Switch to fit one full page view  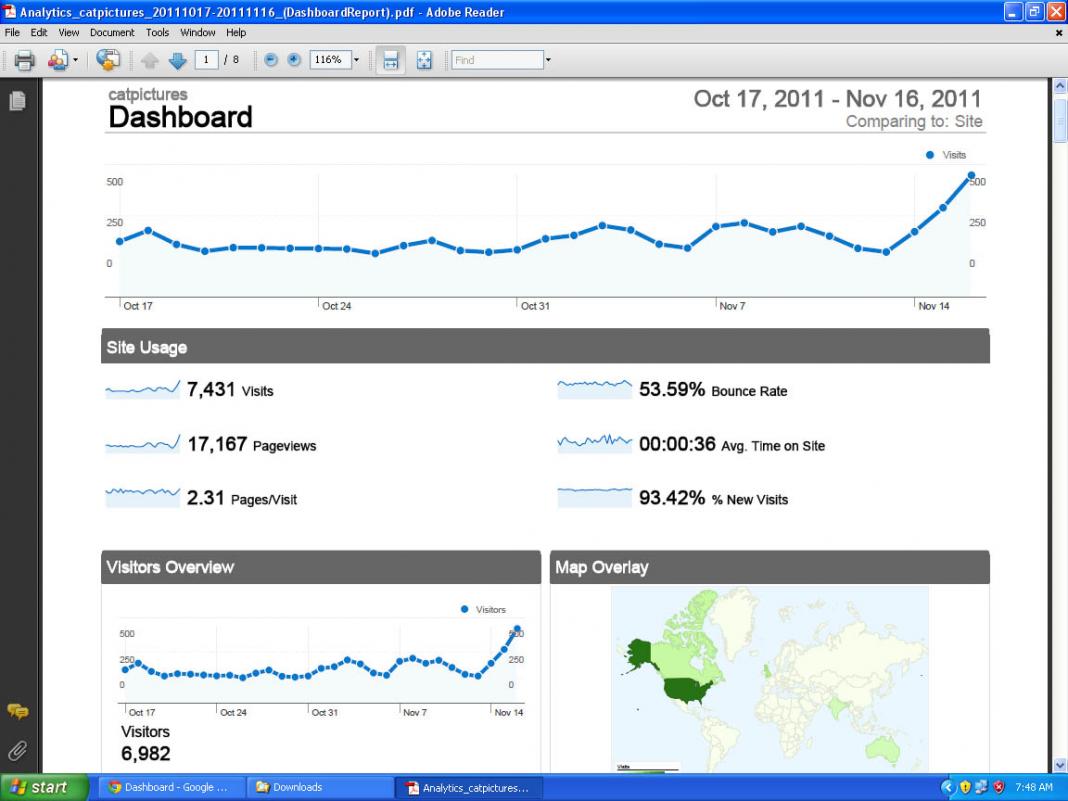coord(424,61)
